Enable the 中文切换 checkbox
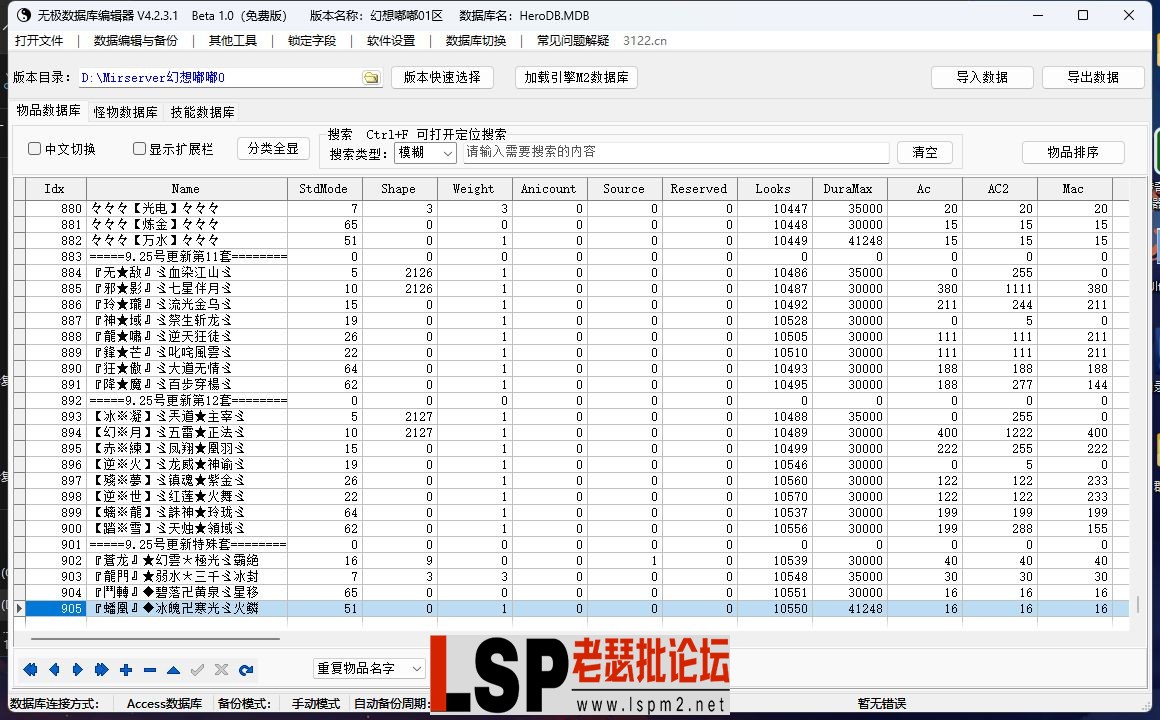Image resolution: width=1160 pixels, height=720 pixels. [36, 148]
